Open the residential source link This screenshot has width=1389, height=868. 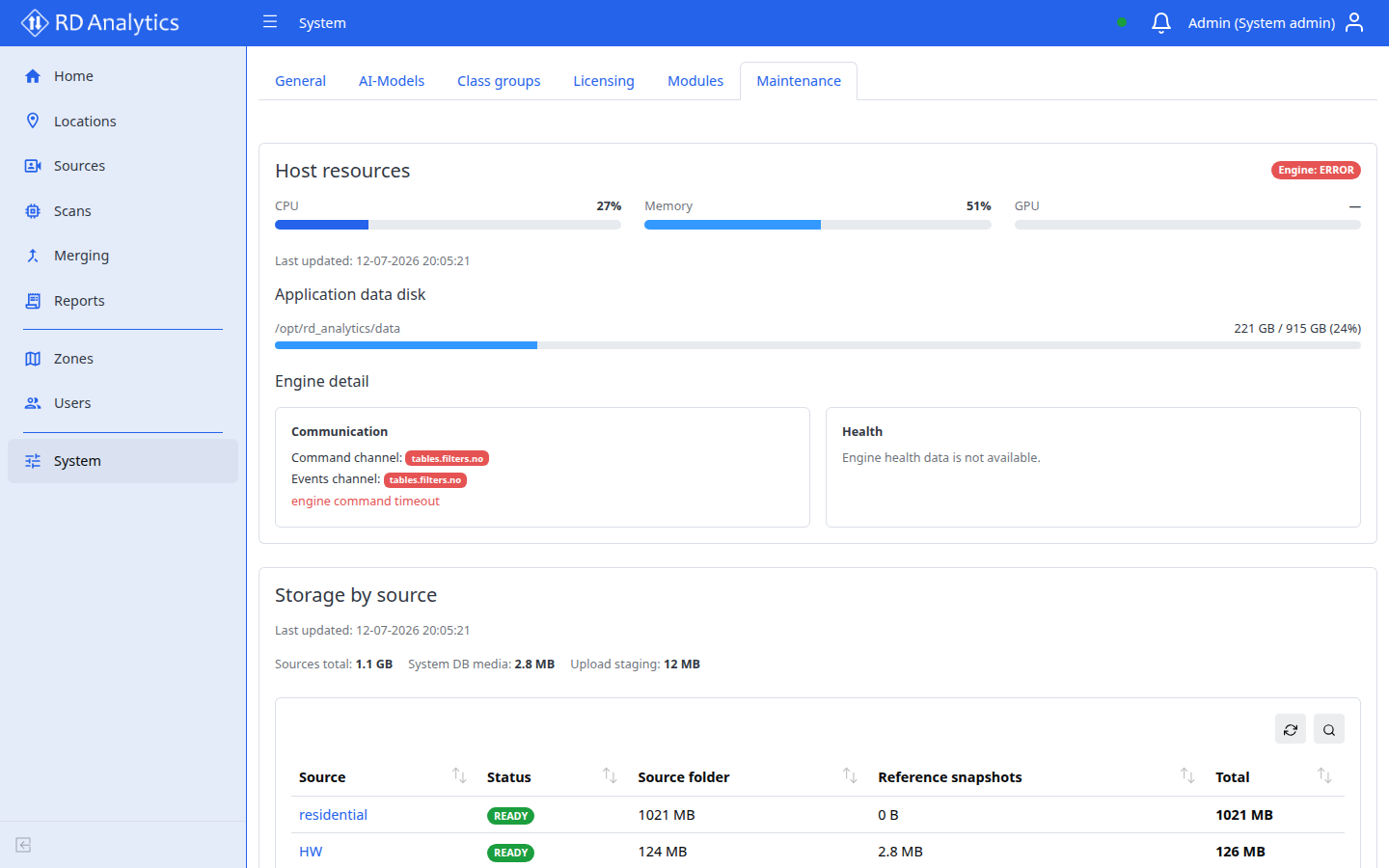[333, 815]
